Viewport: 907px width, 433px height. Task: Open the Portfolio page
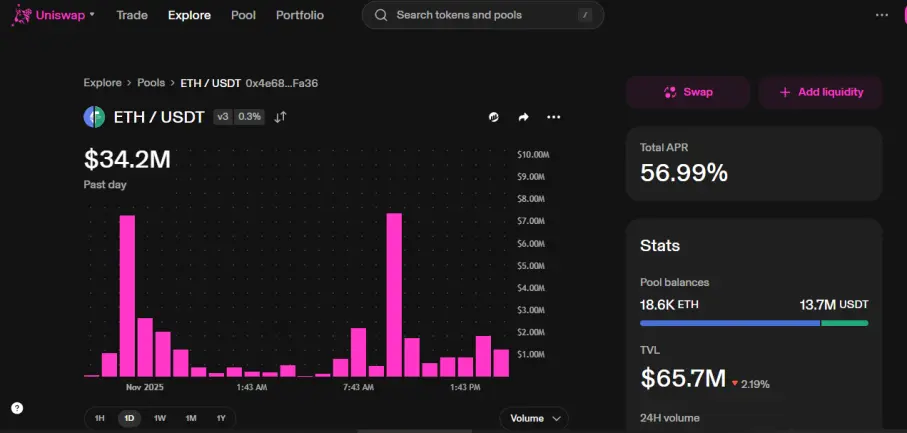300,15
